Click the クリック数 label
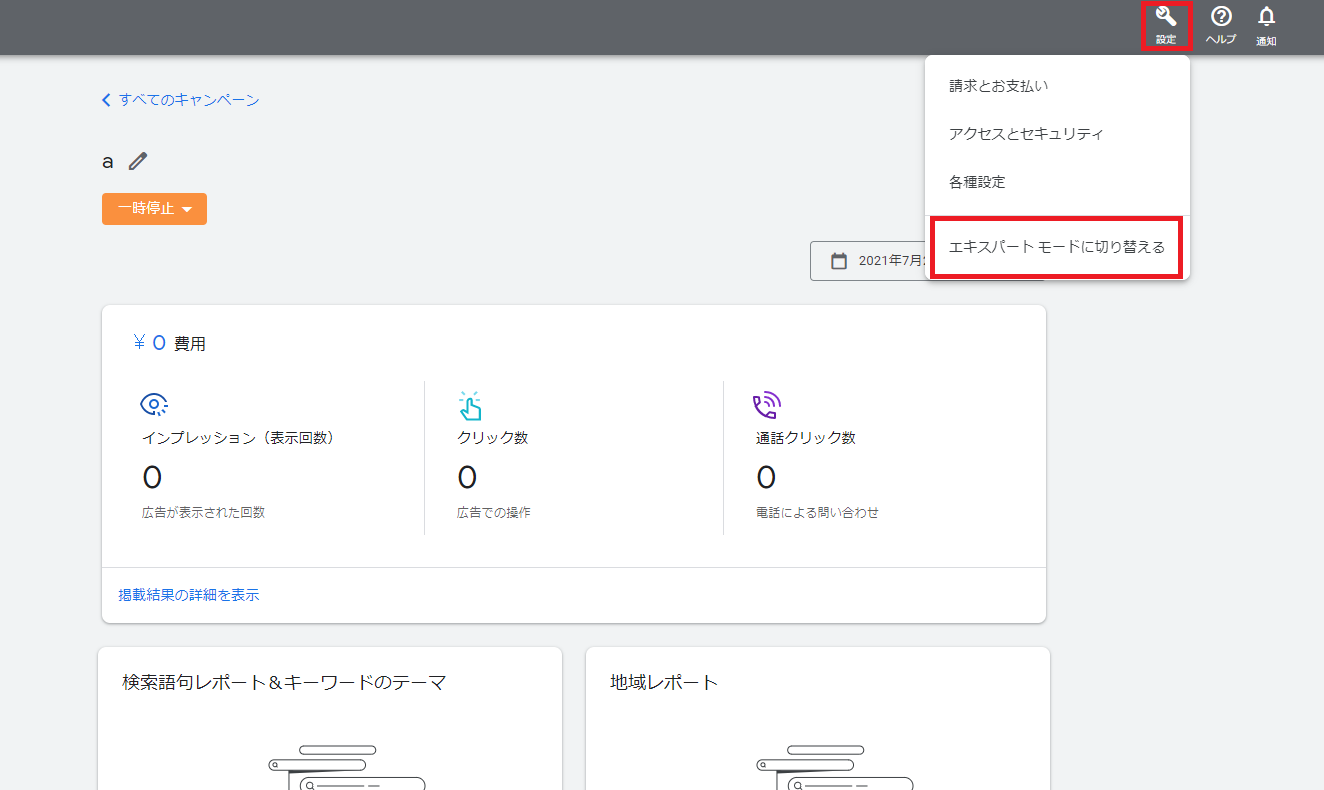Image resolution: width=1324 pixels, height=790 pixels. (493, 438)
